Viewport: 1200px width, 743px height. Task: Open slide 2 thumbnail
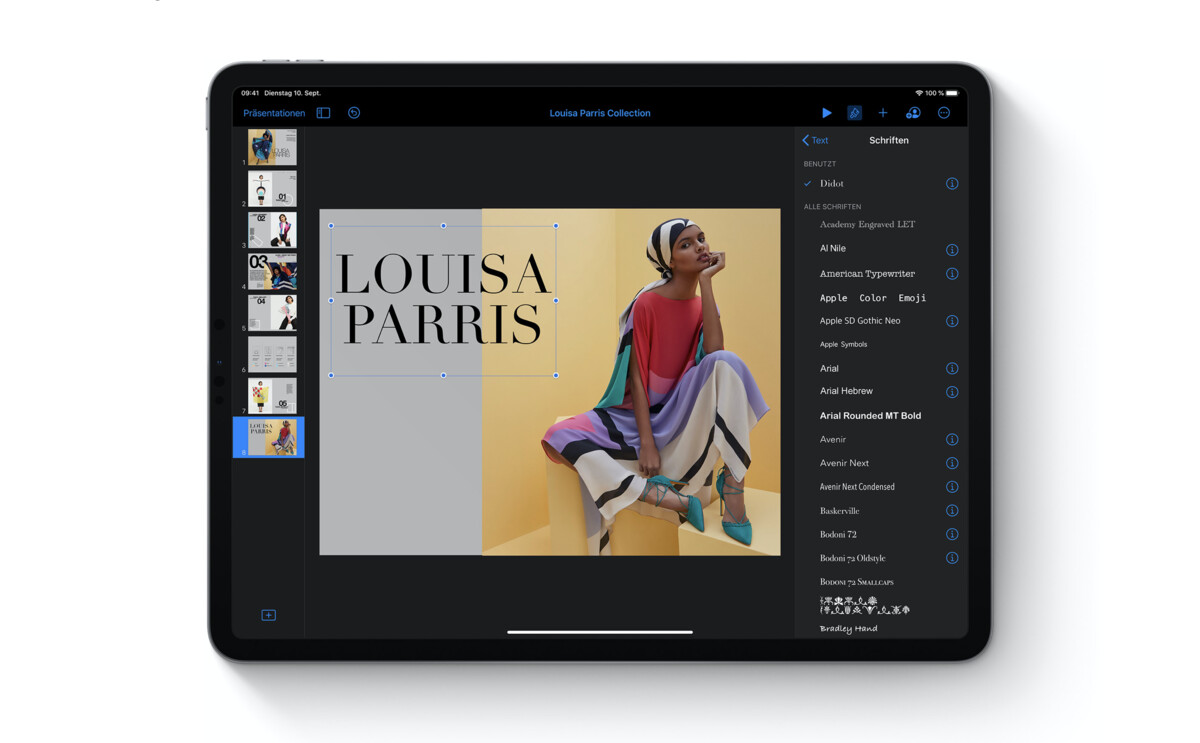point(272,189)
